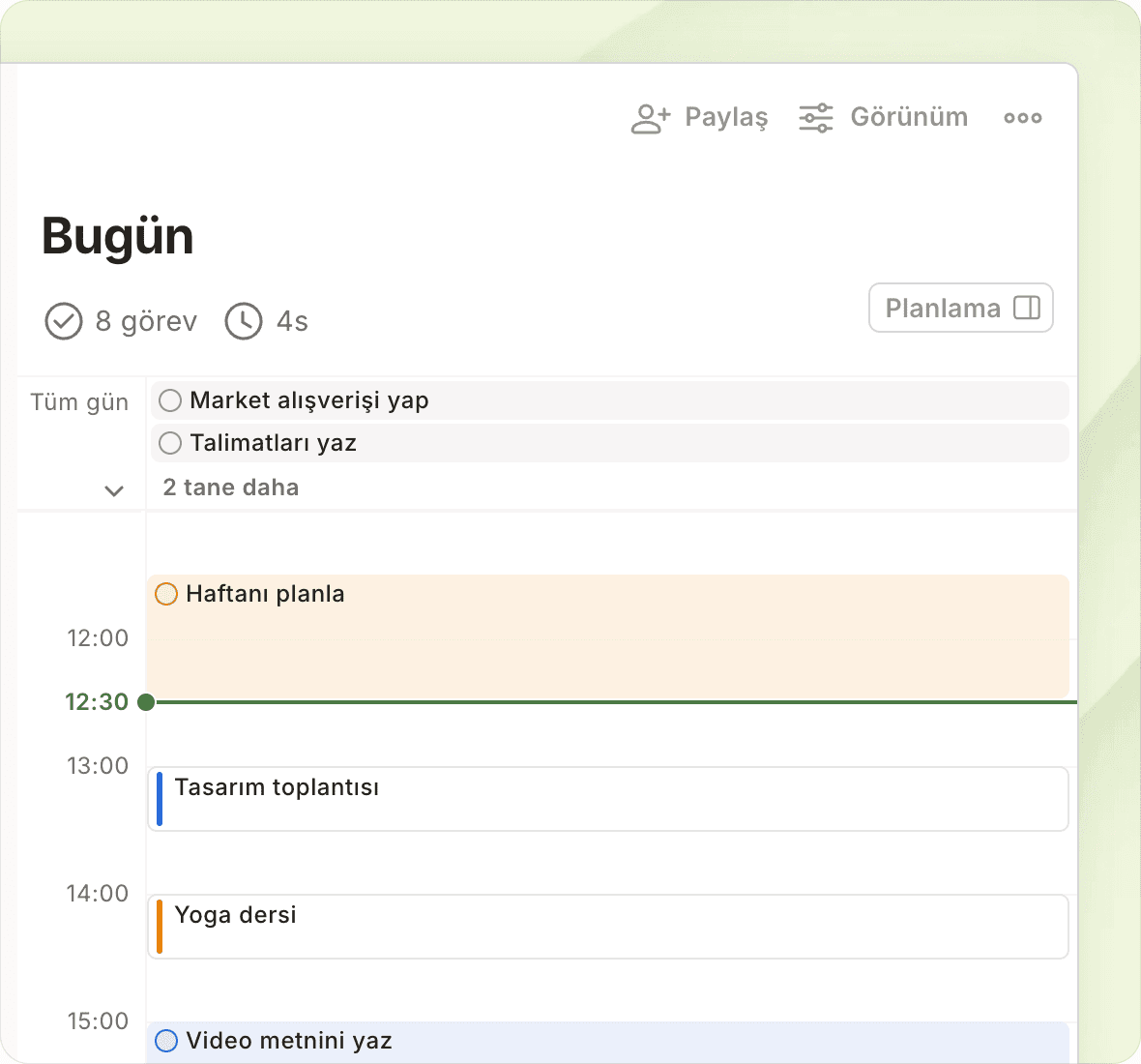Click the sliders icon next to Görünüm
Screen dimensions: 1141x1064
815,118
